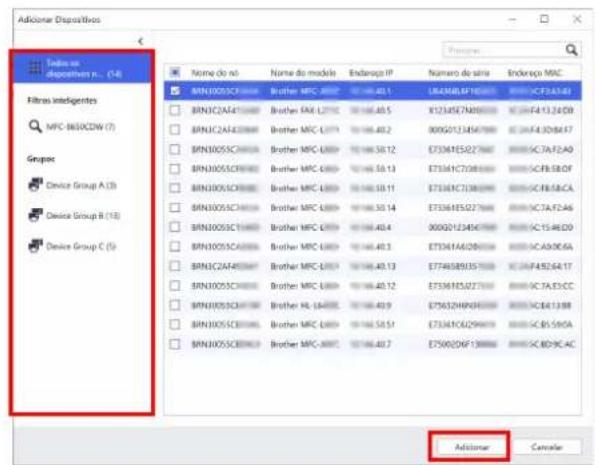Click the MAC address cell ending 9C:AC

tap(541, 344)
